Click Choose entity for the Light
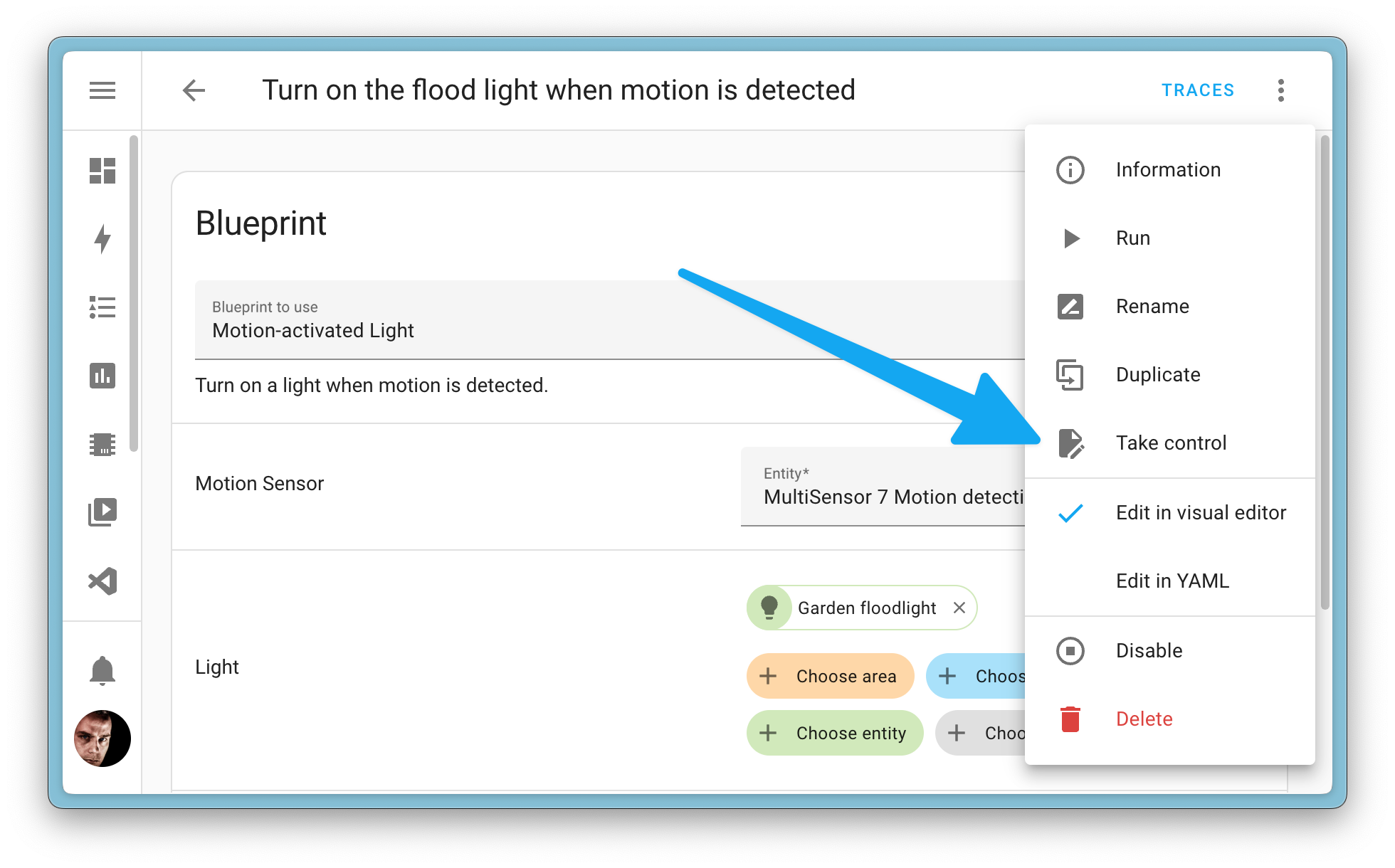The image size is (1395, 868). [x=835, y=732]
